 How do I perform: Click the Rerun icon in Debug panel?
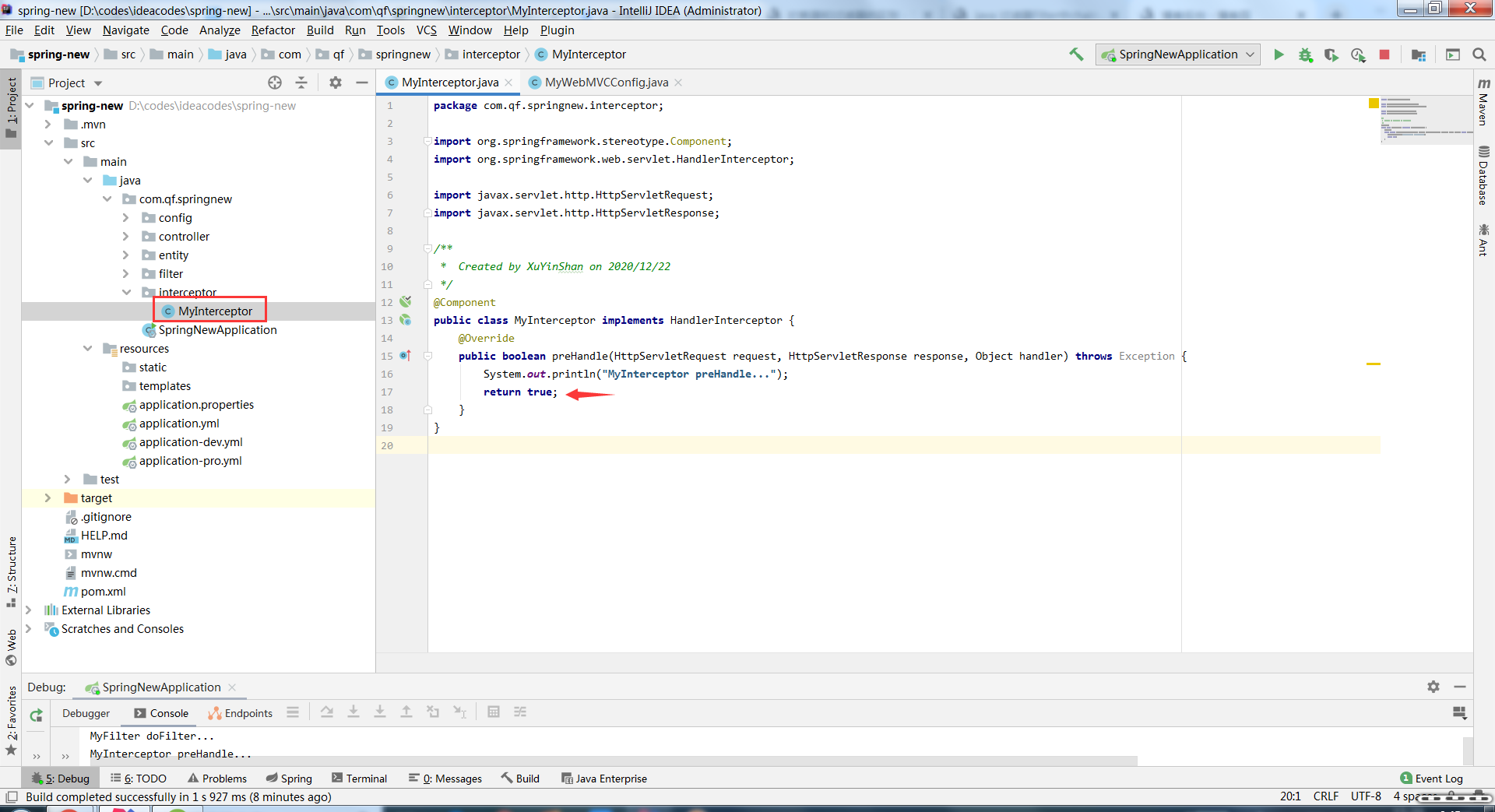point(36,715)
